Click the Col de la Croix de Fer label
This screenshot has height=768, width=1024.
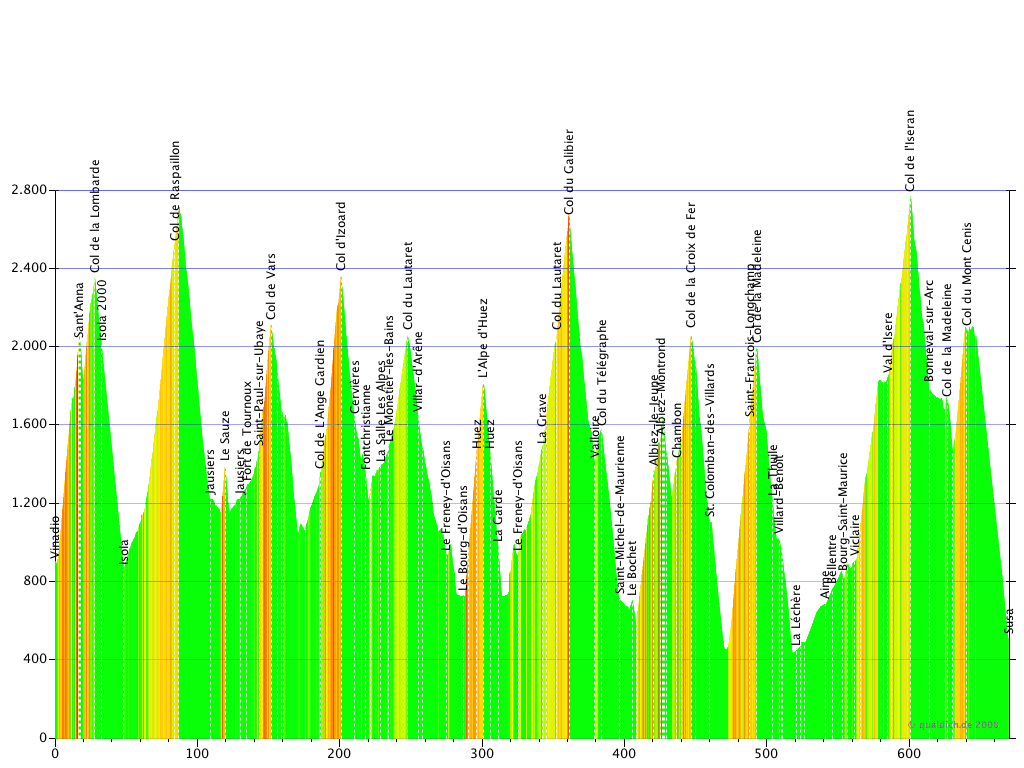(x=691, y=265)
